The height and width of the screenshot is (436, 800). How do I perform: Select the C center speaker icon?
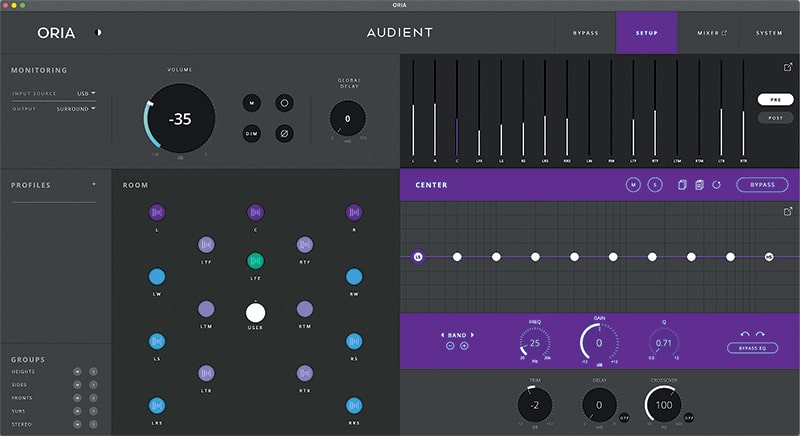tap(255, 212)
